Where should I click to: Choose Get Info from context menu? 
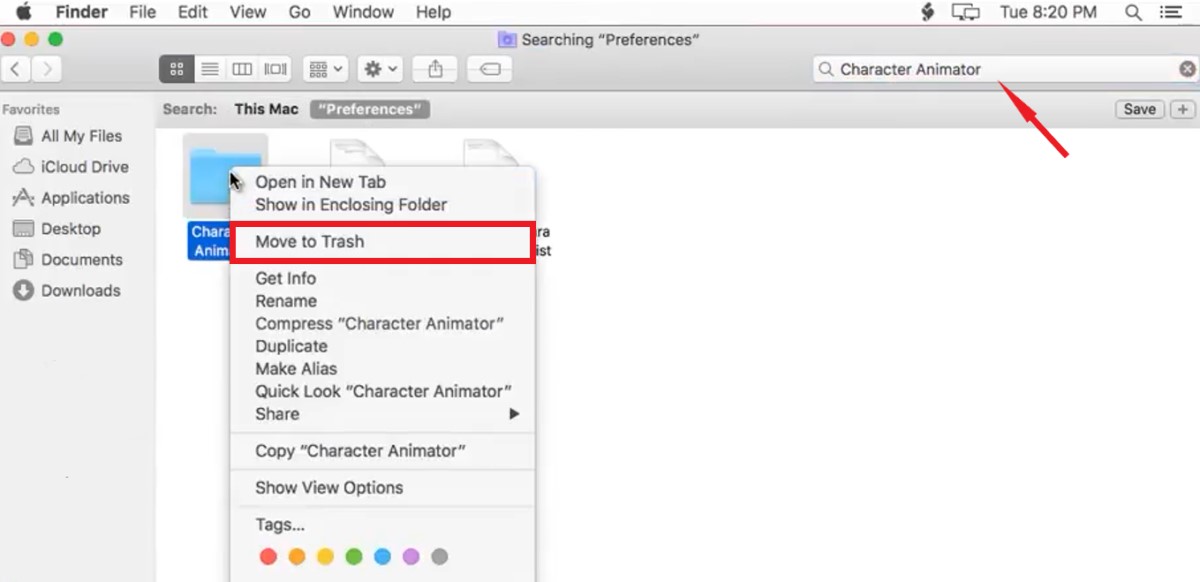coord(285,279)
